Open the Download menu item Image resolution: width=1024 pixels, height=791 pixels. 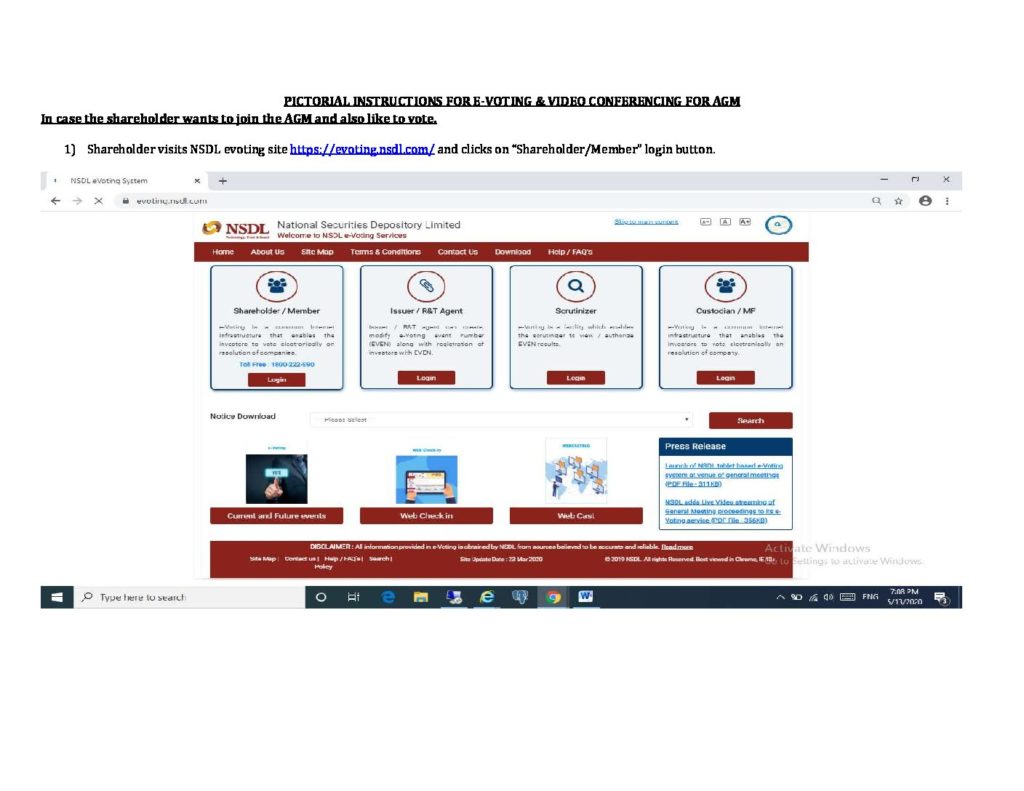[x=513, y=252]
